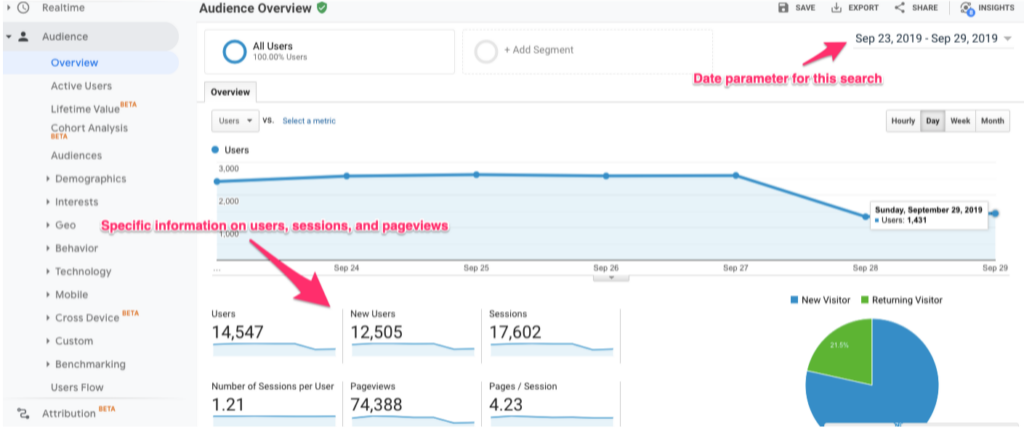The height and width of the screenshot is (428, 1024).
Task: Click the Add Segment box
Action: click(x=587, y=52)
